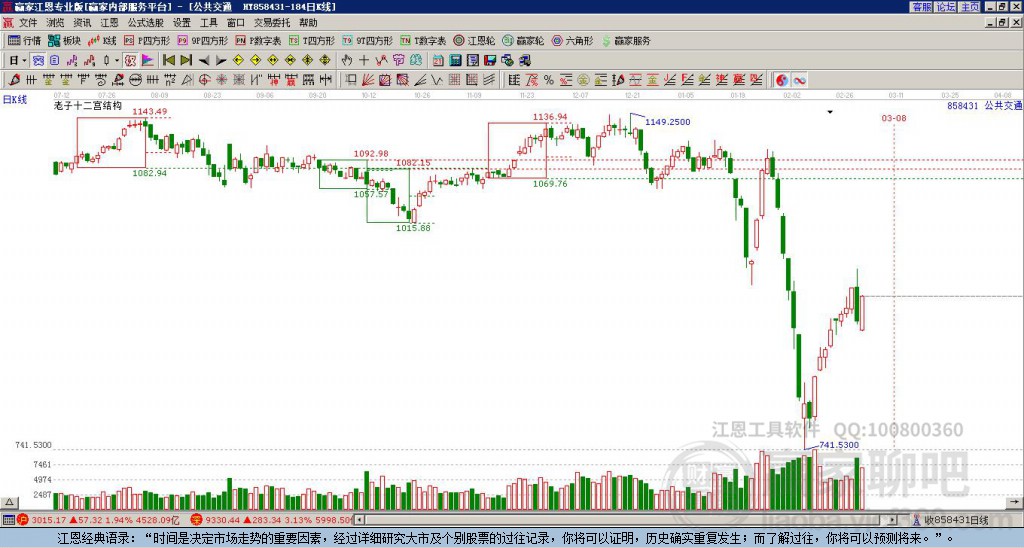
Task: Click the 板块 toolbar button
Action: point(64,40)
